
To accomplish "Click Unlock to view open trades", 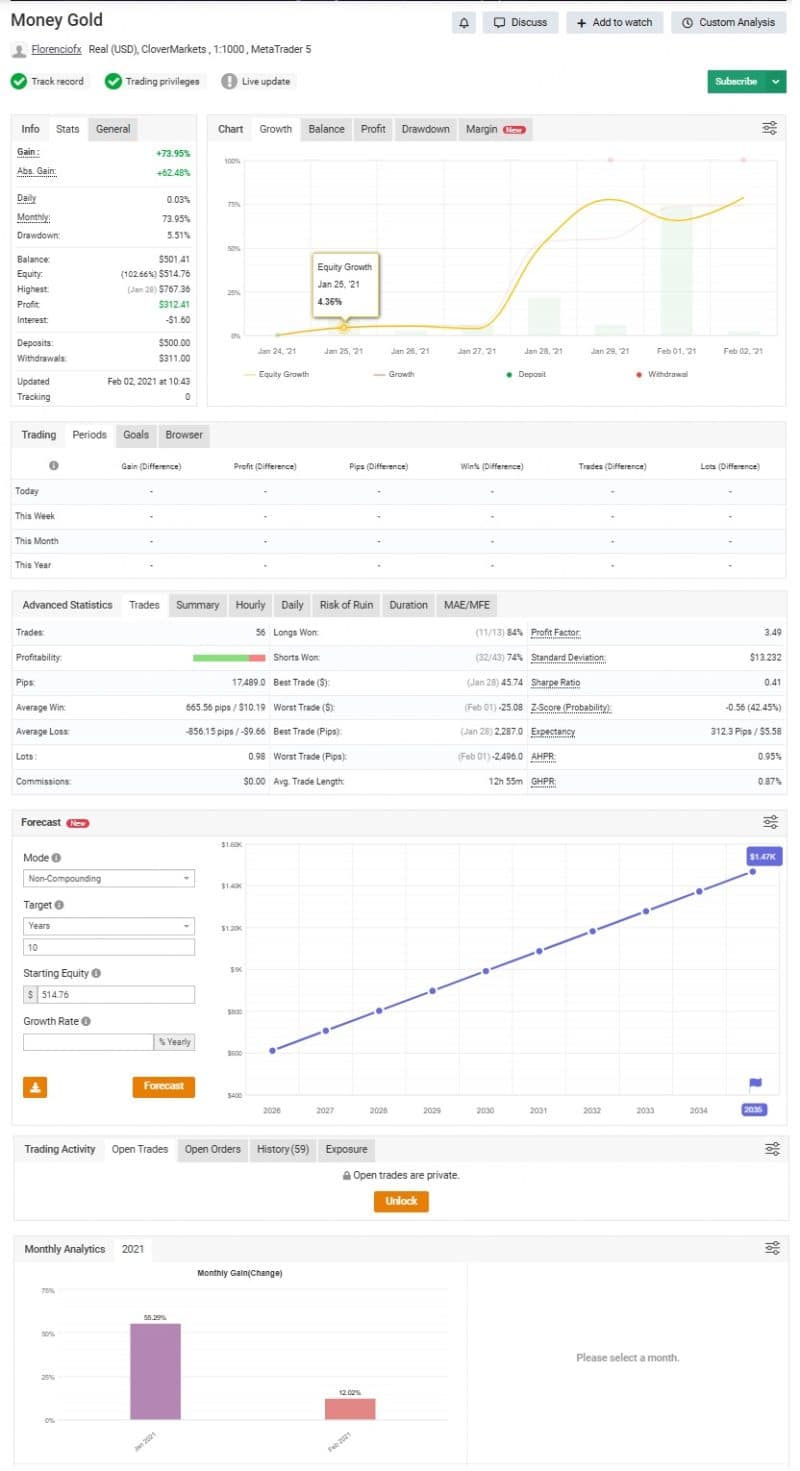I will click(401, 1201).
